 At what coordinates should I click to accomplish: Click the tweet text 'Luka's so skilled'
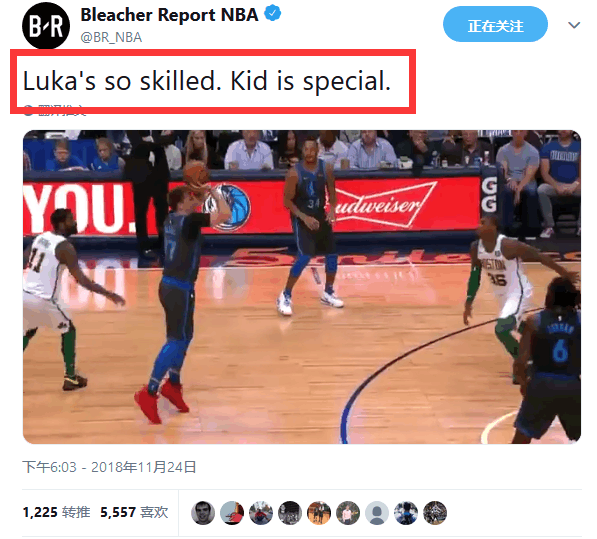click(x=122, y=81)
